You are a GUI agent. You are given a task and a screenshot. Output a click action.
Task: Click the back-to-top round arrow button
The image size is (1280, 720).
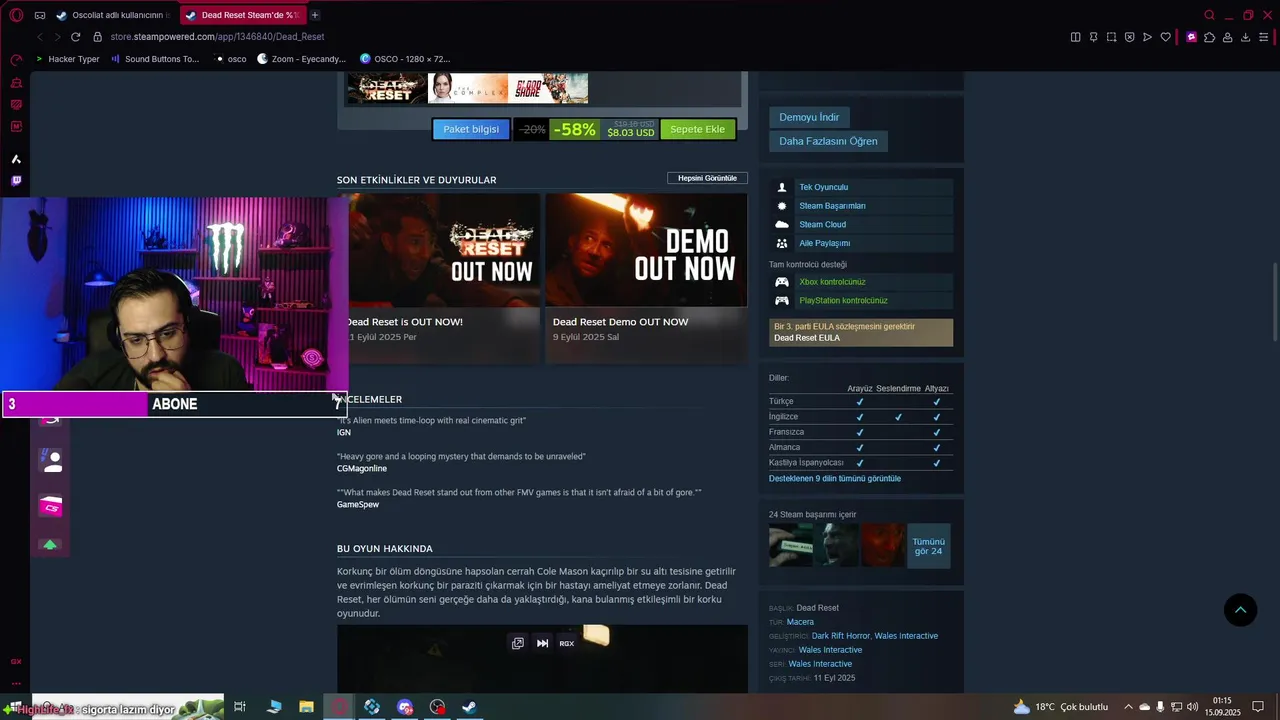tap(1240, 610)
